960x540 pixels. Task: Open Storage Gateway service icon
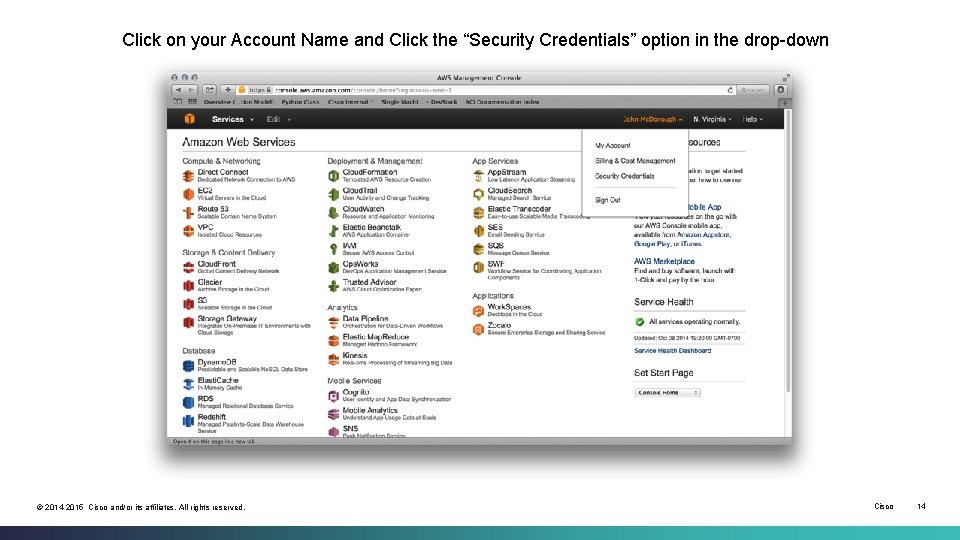(x=189, y=323)
